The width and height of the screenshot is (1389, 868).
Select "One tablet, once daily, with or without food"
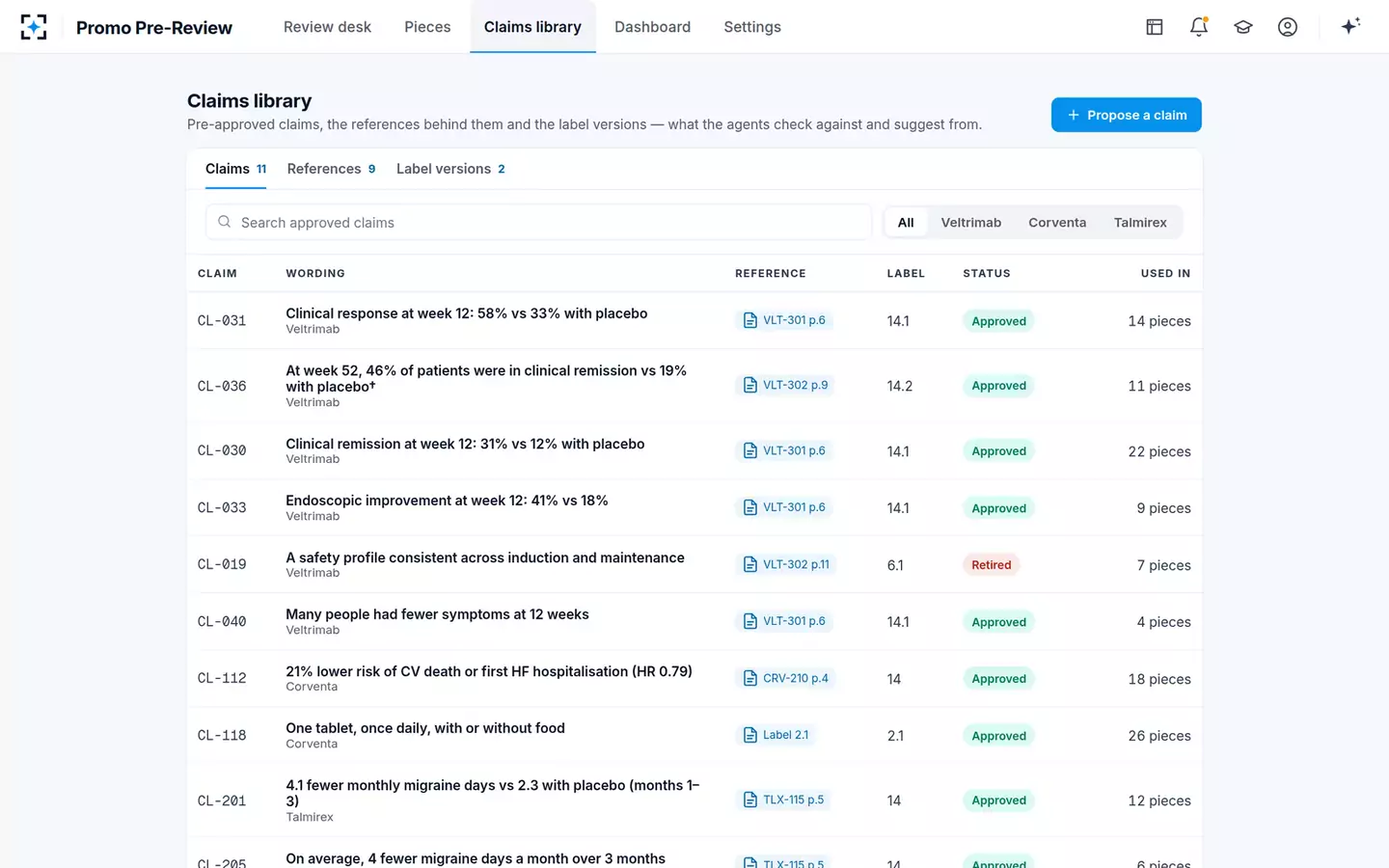pyautogui.click(x=425, y=728)
